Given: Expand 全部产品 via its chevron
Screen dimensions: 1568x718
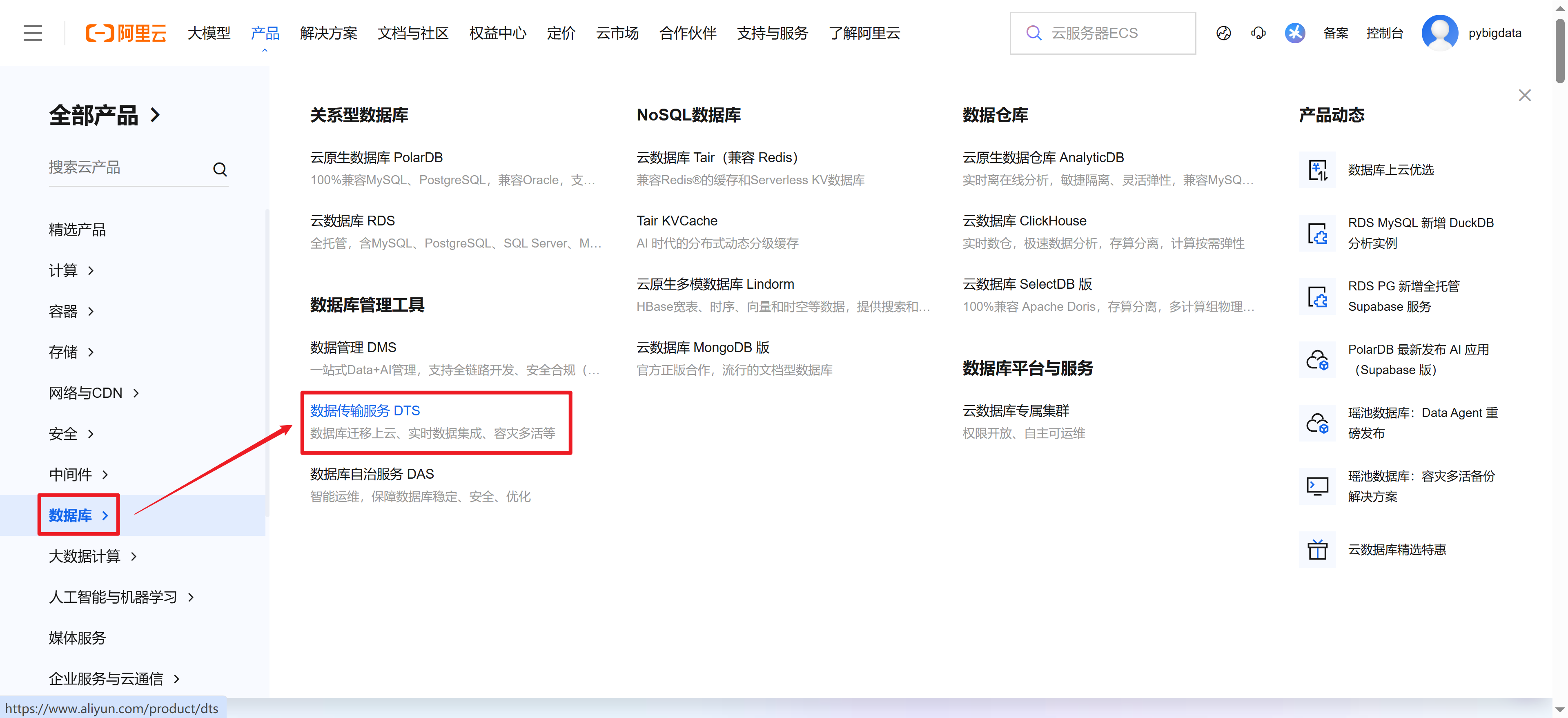Looking at the screenshot, I should (x=156, y=115).
